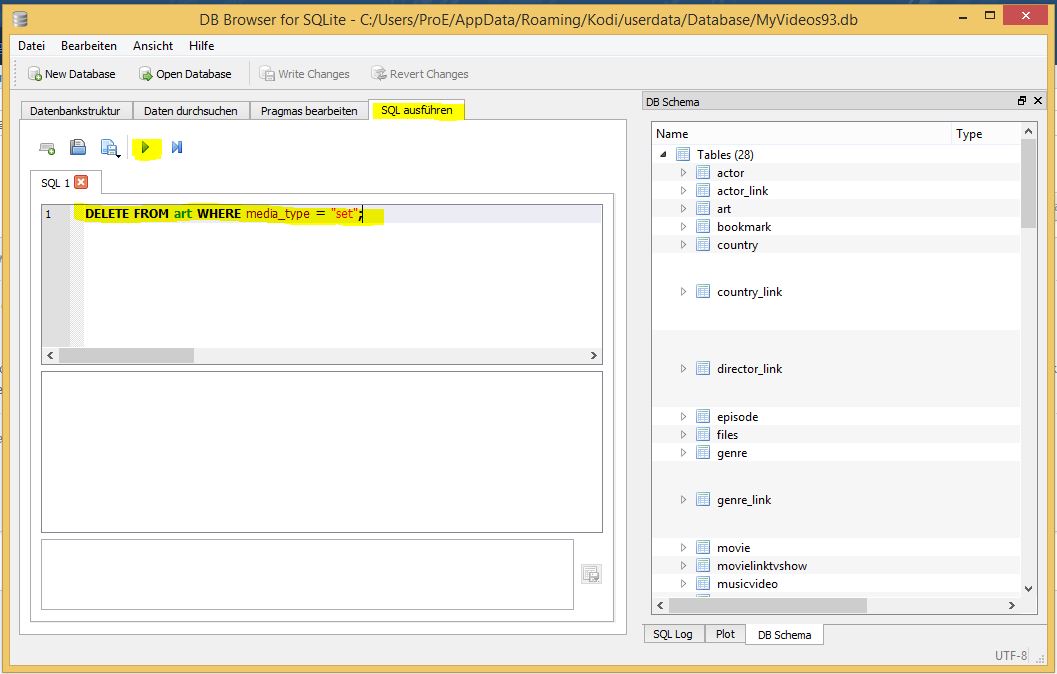Image resolution: width=1057 pixels, height=674 pixels.
Task: Expand the musicvideo table node
Action: [683, 584]
